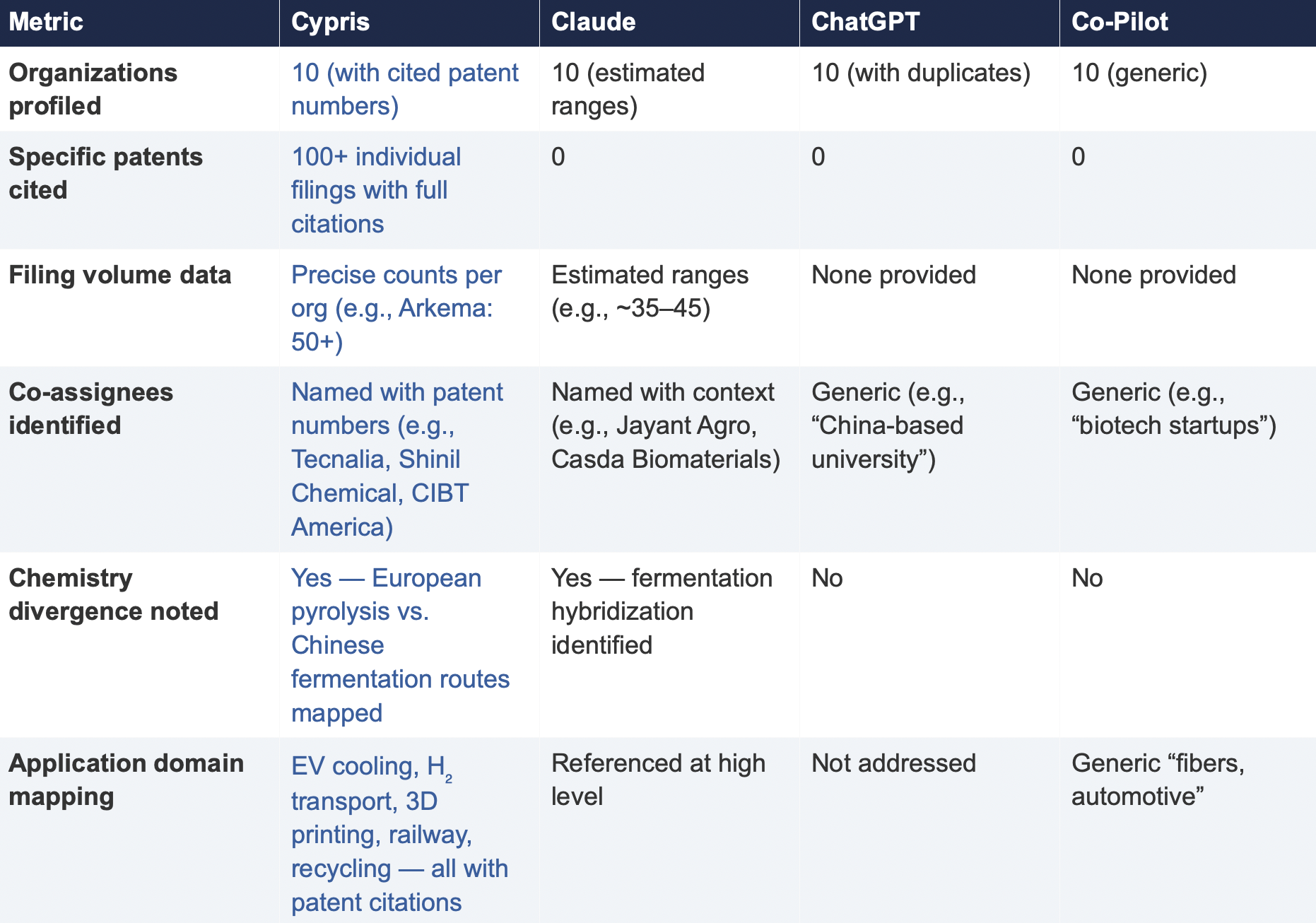Select the 'Filing volume data' row label
1316x923 pixels.
tap(119, 275)
